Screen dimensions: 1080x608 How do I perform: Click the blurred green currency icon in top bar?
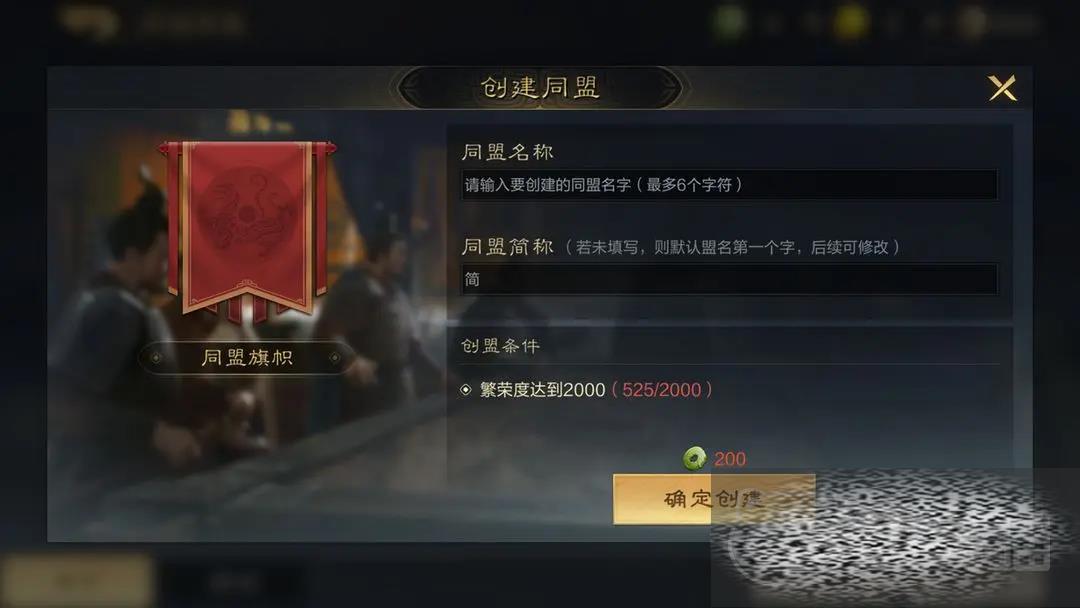729,22
